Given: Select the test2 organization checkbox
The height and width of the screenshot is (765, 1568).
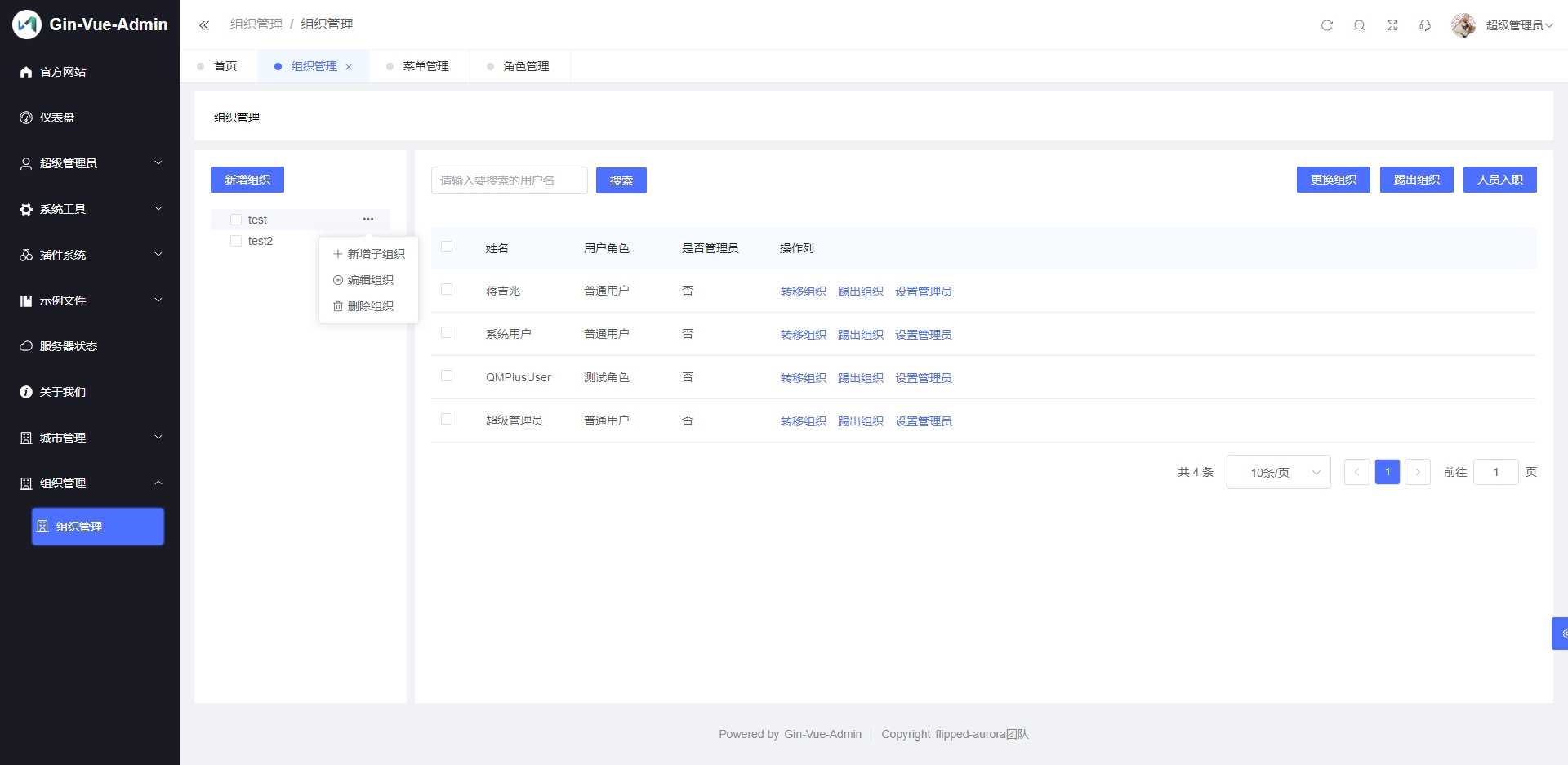Looking at the screenshot, I should pyautogui.click(x=236, y=241).
